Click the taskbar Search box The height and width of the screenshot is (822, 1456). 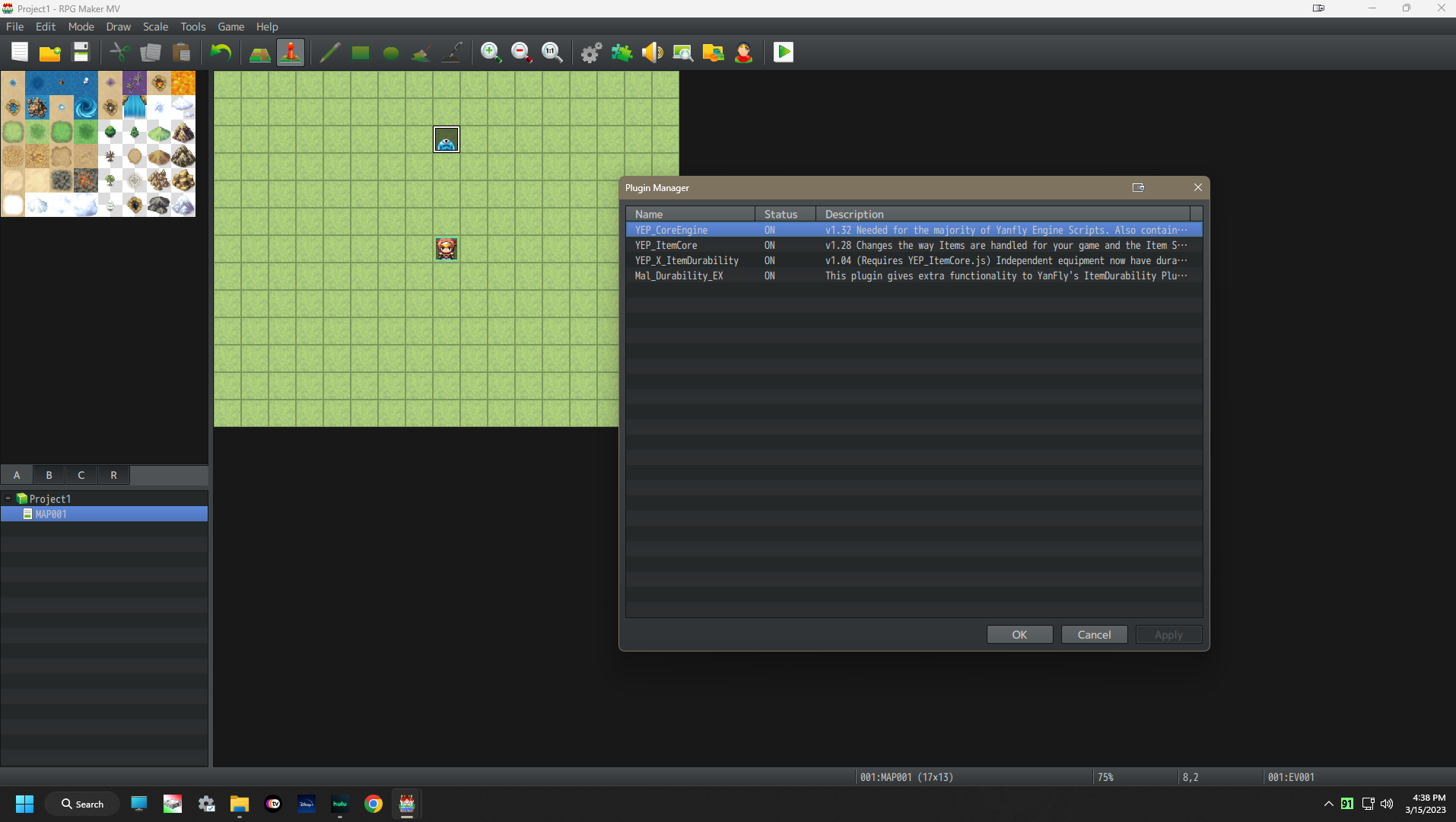point(82,804)
